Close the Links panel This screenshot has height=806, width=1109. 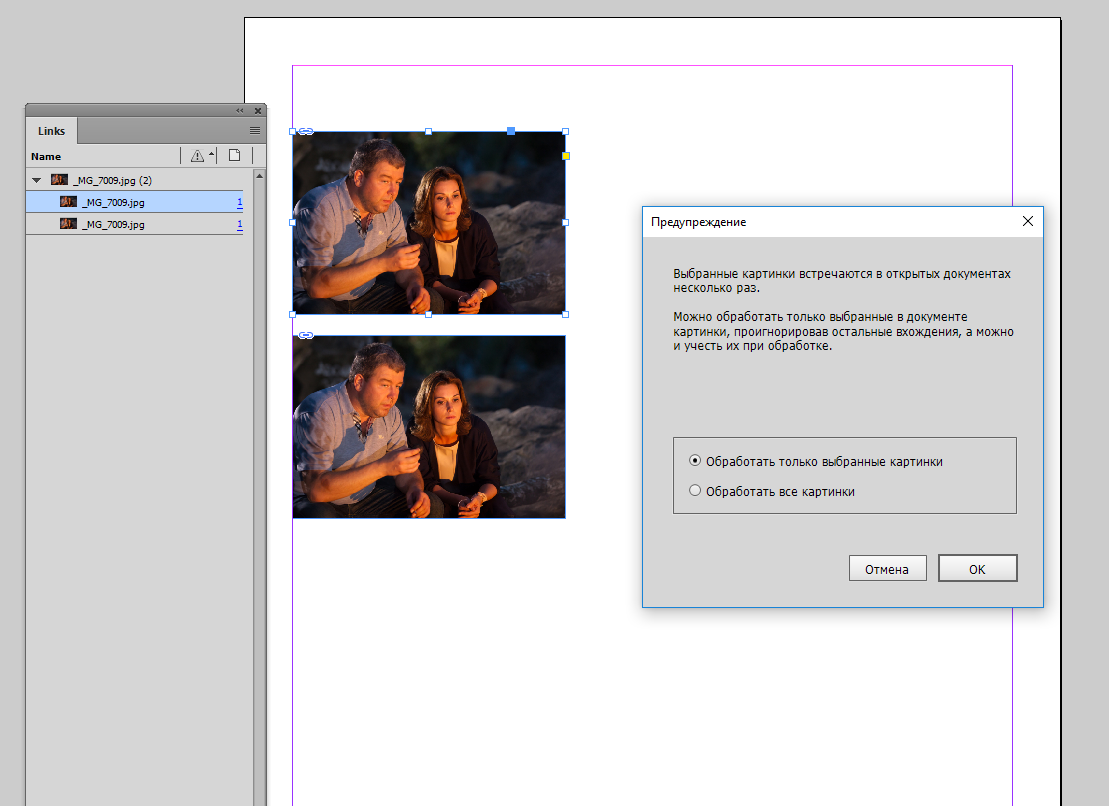258,110
